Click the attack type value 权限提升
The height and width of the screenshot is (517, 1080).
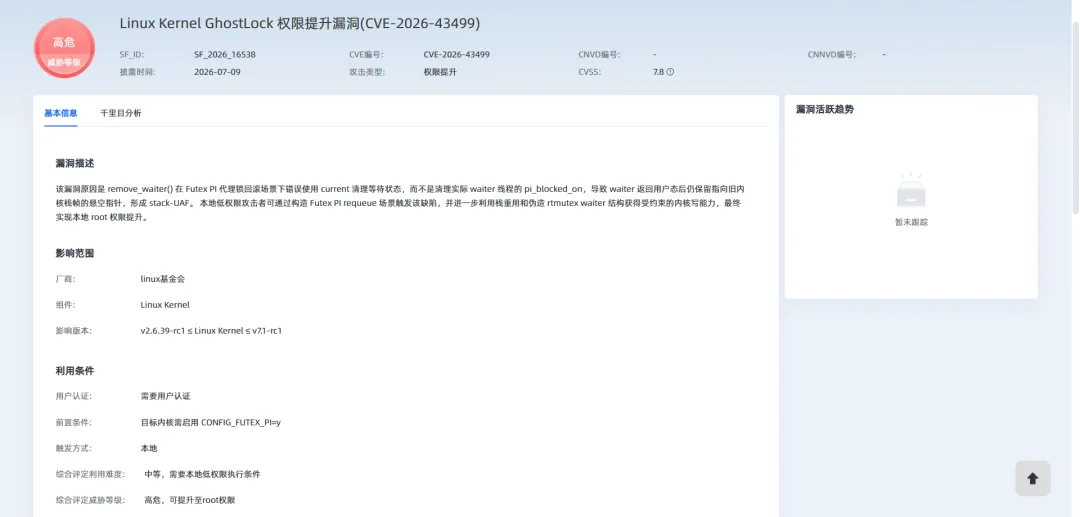click(x=440, y=72)
